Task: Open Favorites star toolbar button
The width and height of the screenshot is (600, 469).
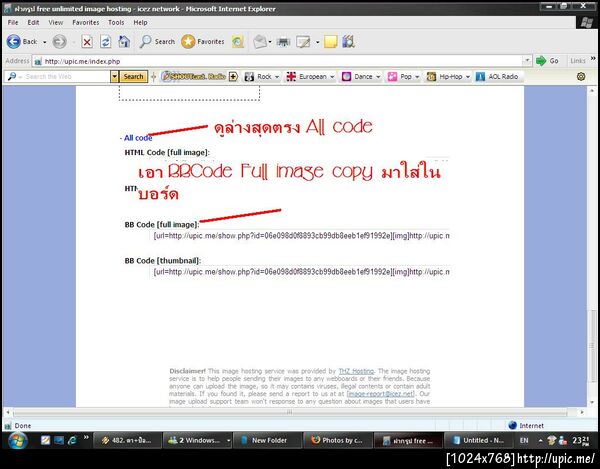Action: (203, 41)
